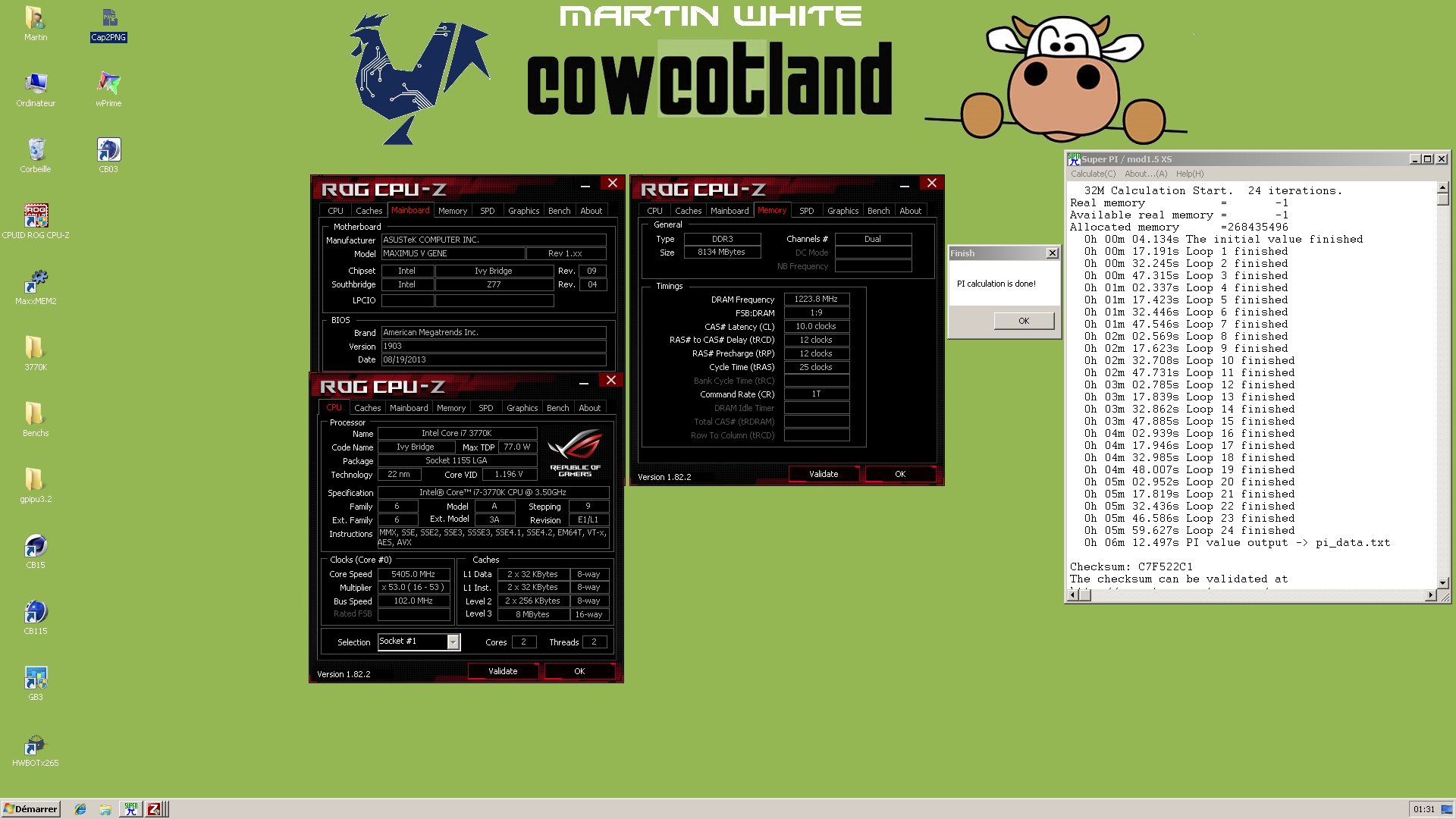The image size is (1456, 819).
Task: Click Super PI vertical scrollbar down arrow
Action: coord(1443,583)
